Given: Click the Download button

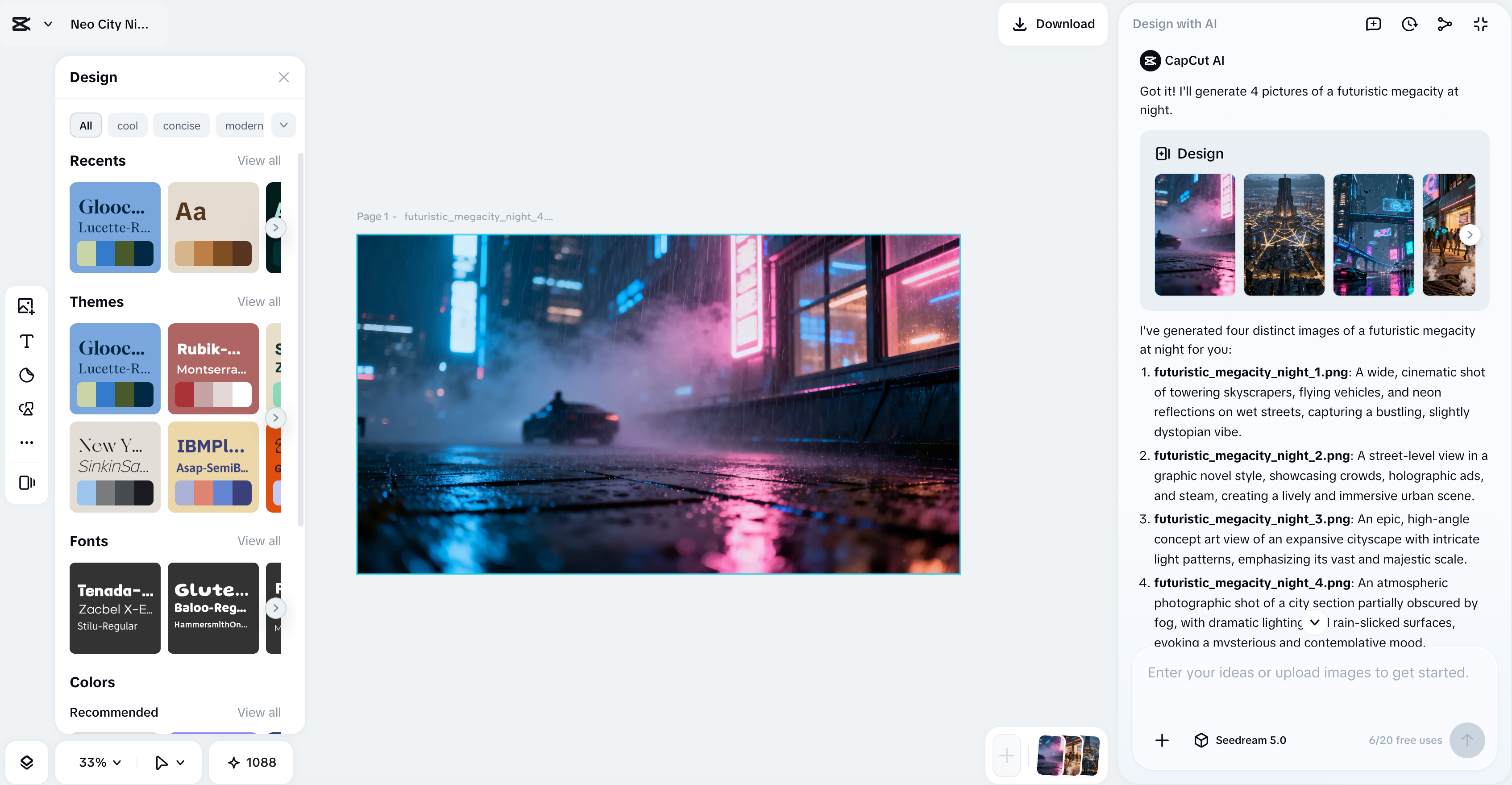Looking at the screenshot, I should pyautogui.click(x=1053, y=24).
